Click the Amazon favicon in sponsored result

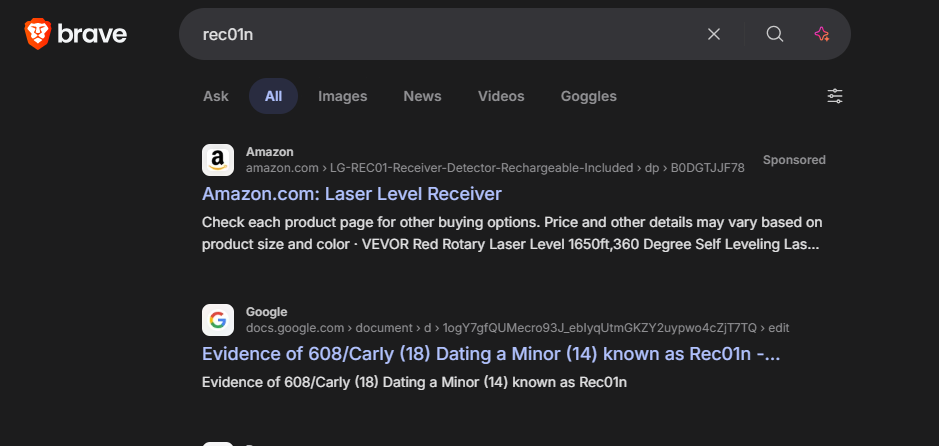tap(218, 160)
